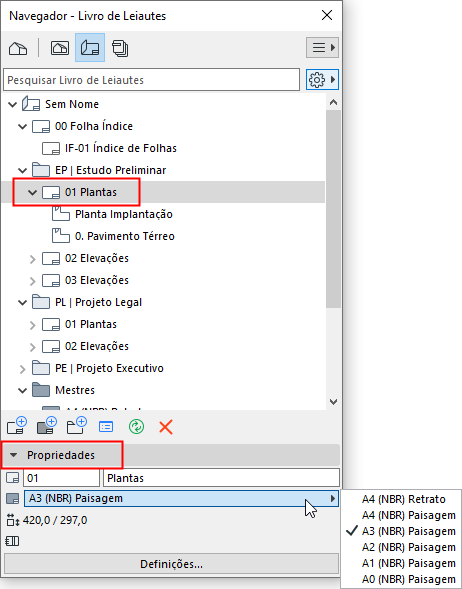462x589 pixels.
Task: Expand 01 Plantas under Projeto Legal
Action: point(33,325)
